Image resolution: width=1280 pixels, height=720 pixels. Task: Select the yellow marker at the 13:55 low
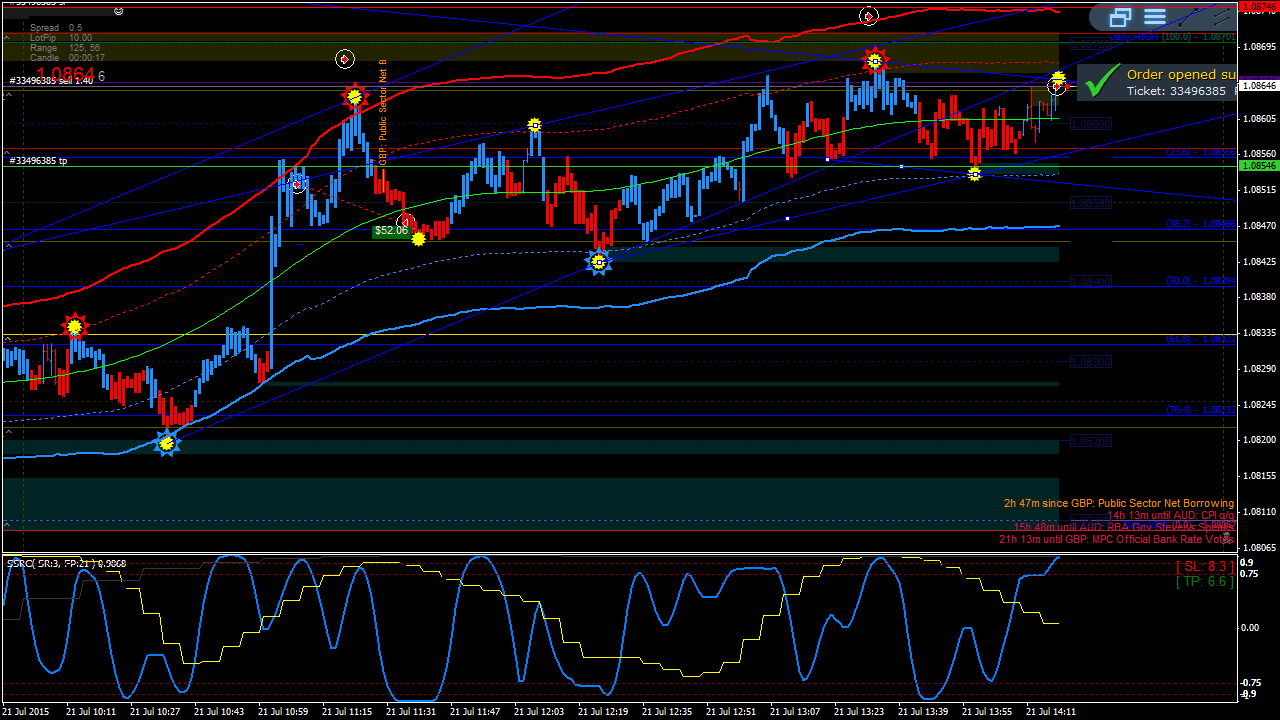click(975, 174)
